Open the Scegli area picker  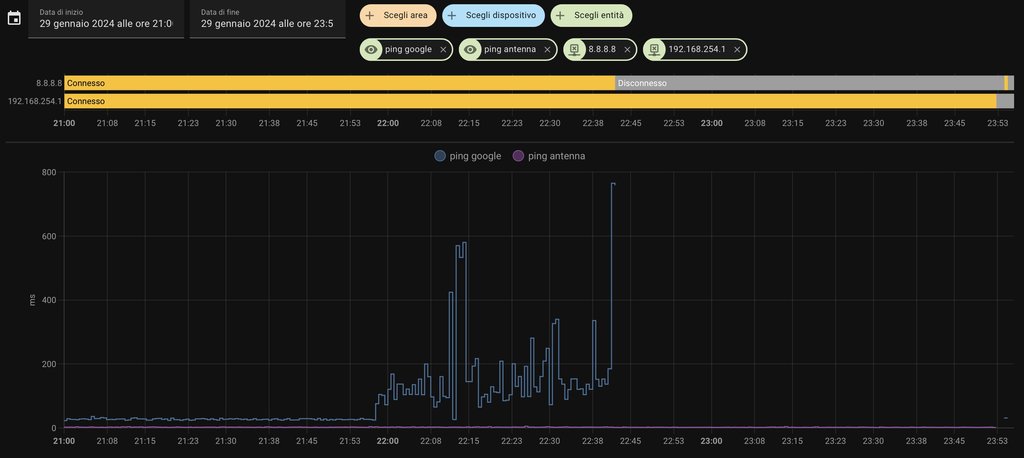click(x=398, y=15)
